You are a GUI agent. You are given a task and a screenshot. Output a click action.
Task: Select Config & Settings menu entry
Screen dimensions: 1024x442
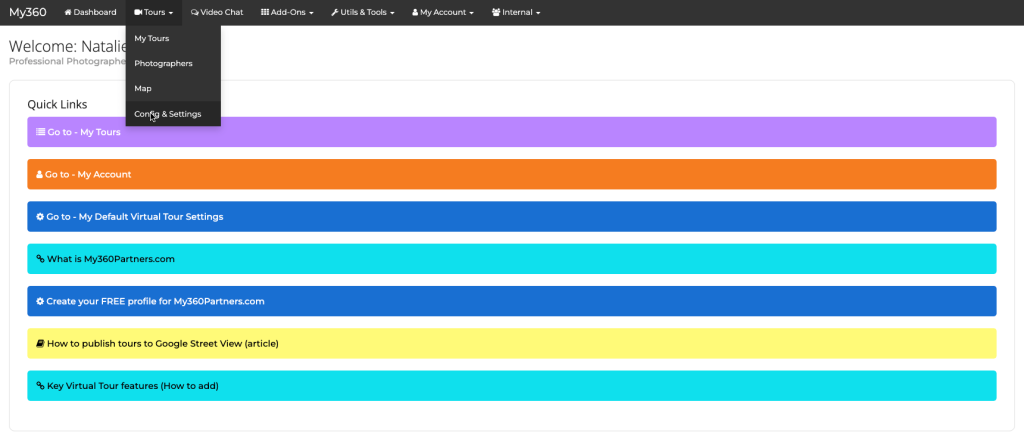[173, 114]
